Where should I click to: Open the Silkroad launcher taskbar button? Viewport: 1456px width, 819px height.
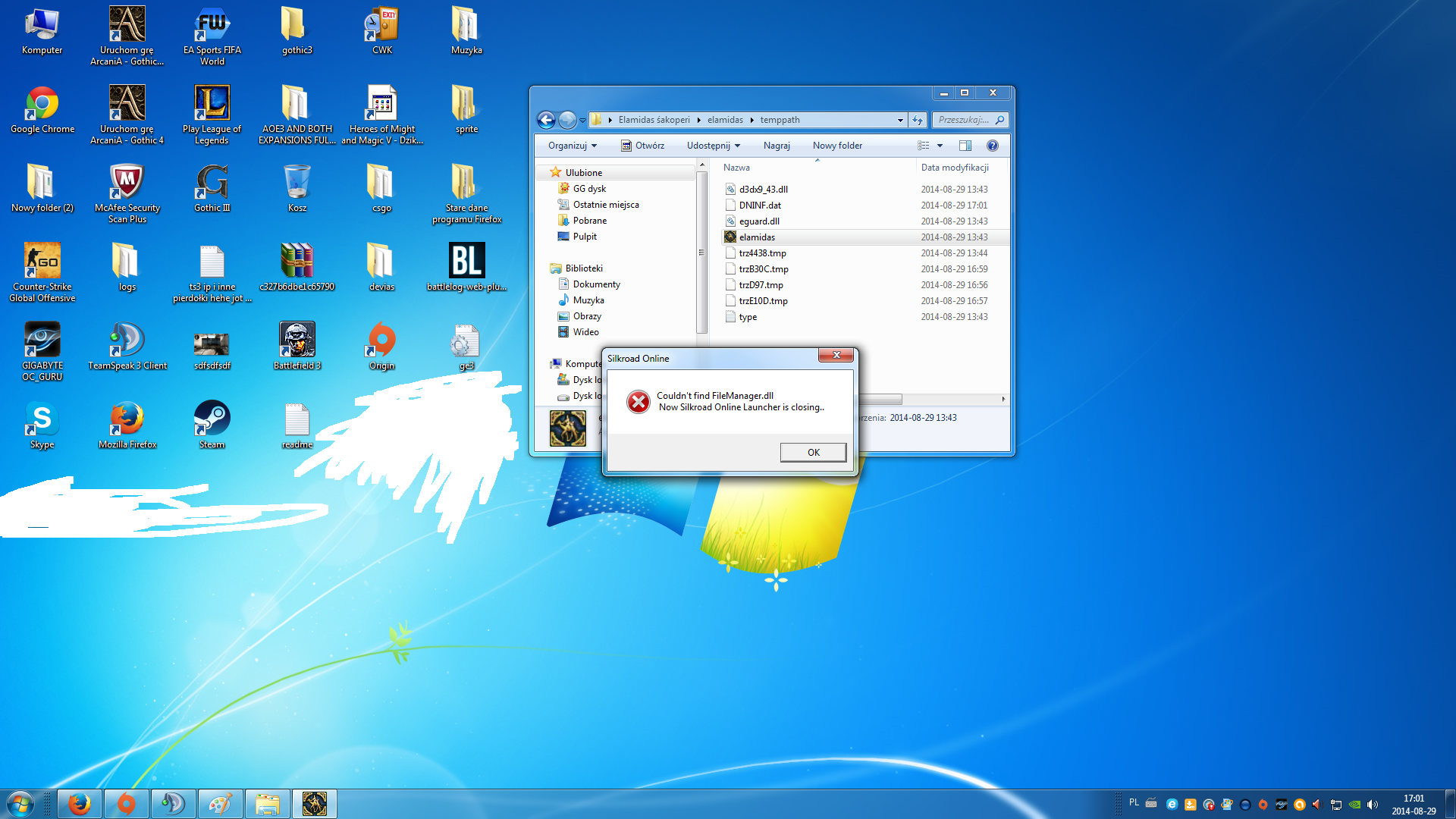[315, 804]
